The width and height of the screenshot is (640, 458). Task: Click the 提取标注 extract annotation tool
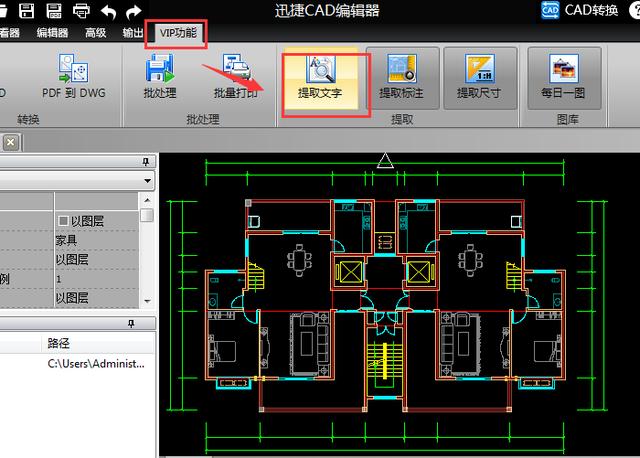402,78
